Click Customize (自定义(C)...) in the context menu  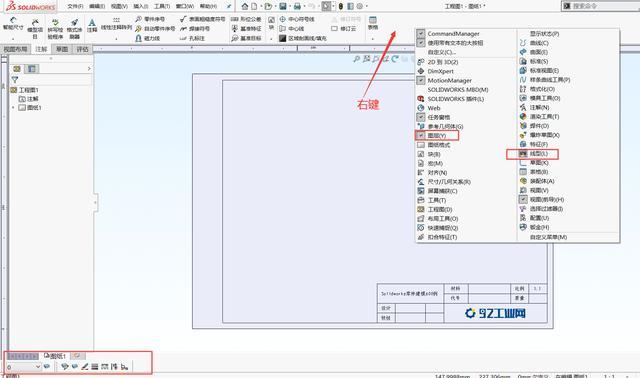tap(441, 52)
